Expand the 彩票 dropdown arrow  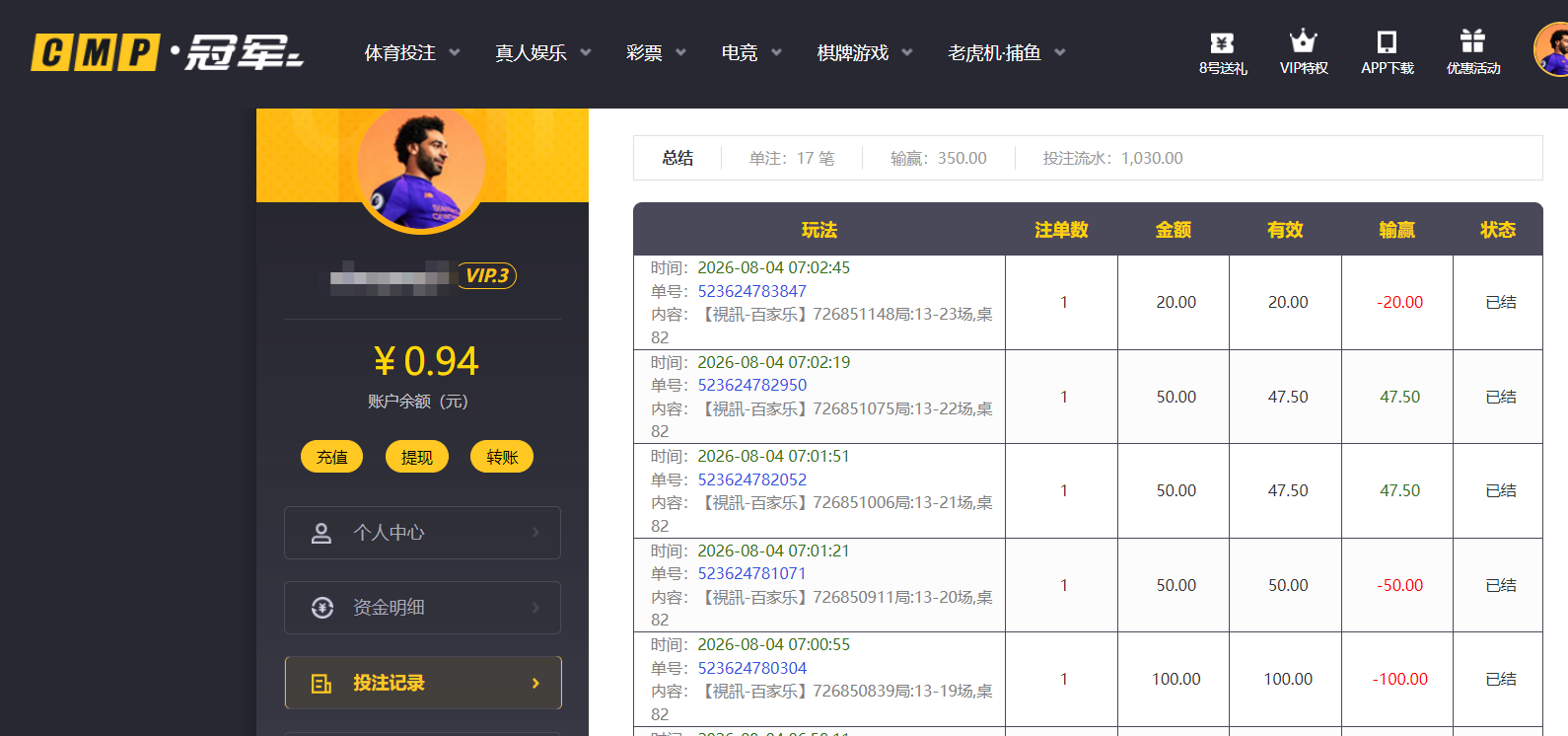click(x=680, y=52)
